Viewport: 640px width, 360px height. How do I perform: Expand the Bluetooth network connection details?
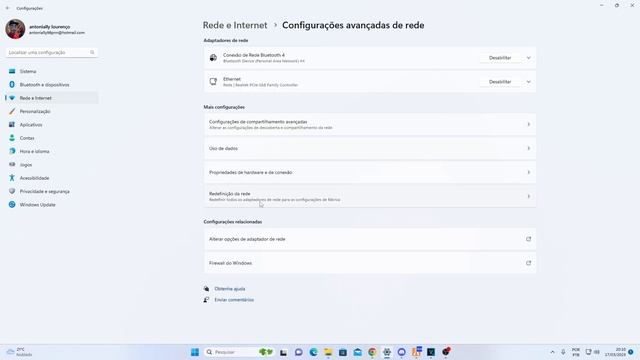(529, 58)
